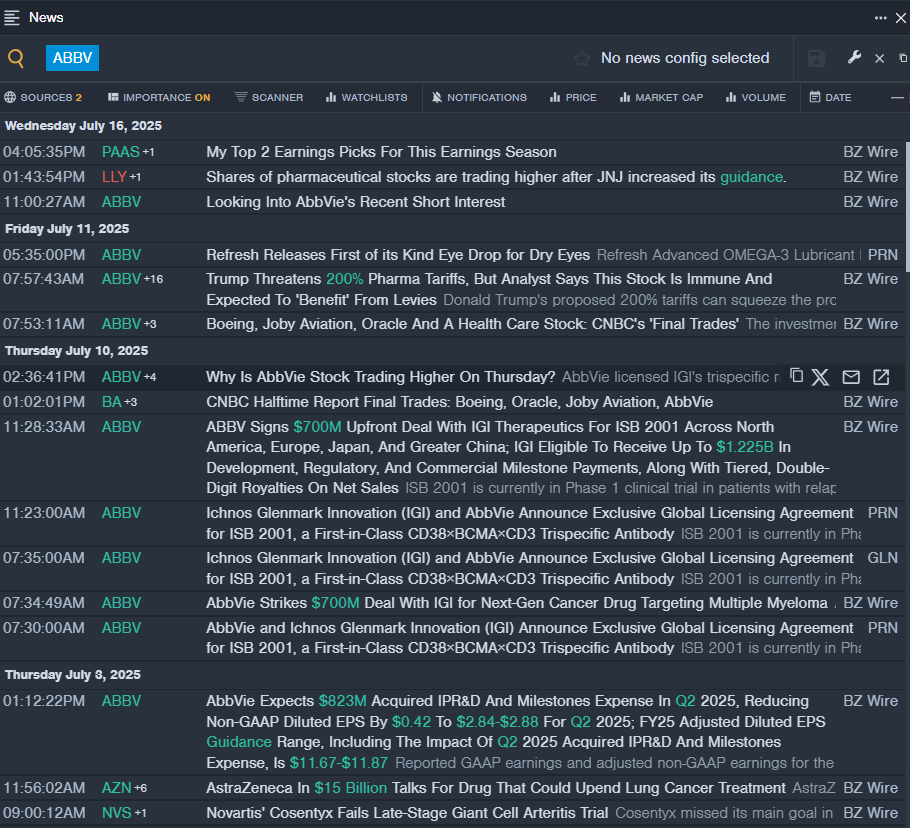Image resolution: width=910 pixels, height=828 pixels.
Task: Open news settings with the wrench icon
Action: (854, 57)
